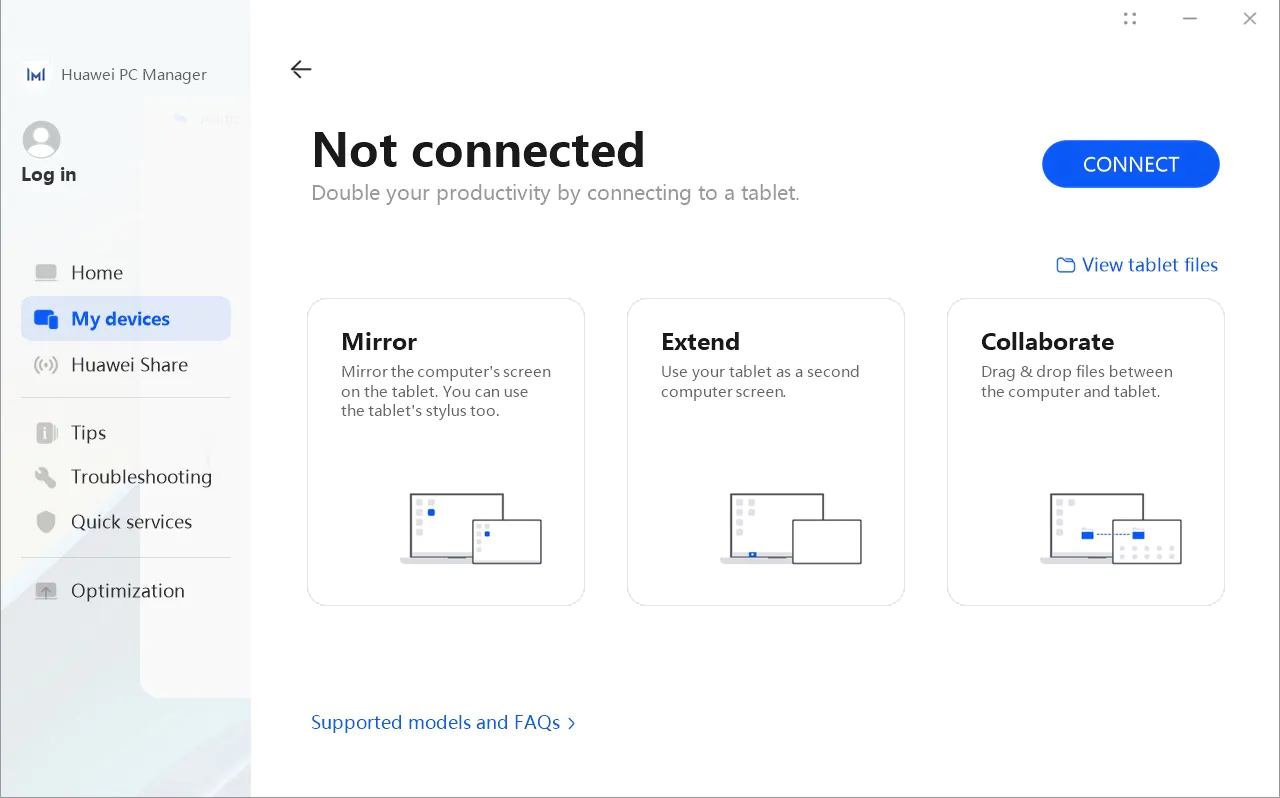Open the Optimization menu item

pyautogui.click(x=126, y=591)
